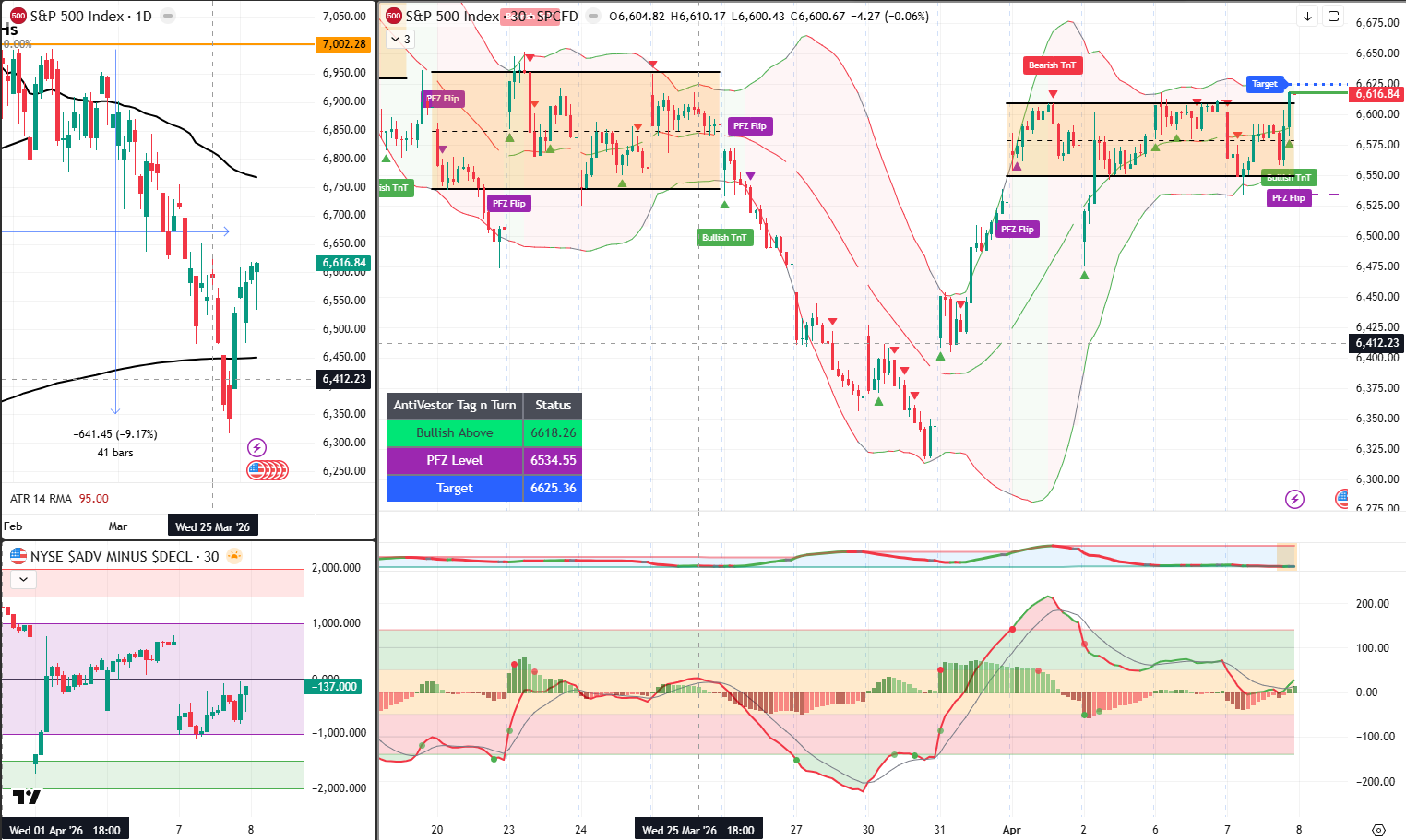Click the blue Target flag label
Viewport: 1406px width, 840px height.
pyautogui.click(x=1263, y=84)
